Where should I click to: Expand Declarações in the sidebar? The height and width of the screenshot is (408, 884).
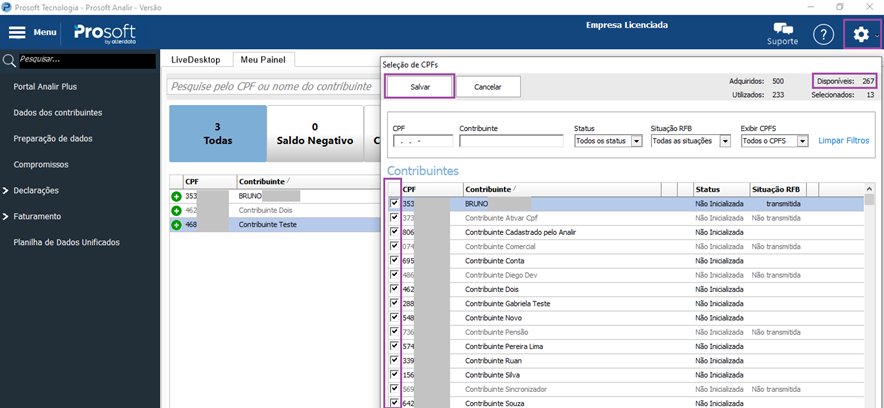[6, 190]
